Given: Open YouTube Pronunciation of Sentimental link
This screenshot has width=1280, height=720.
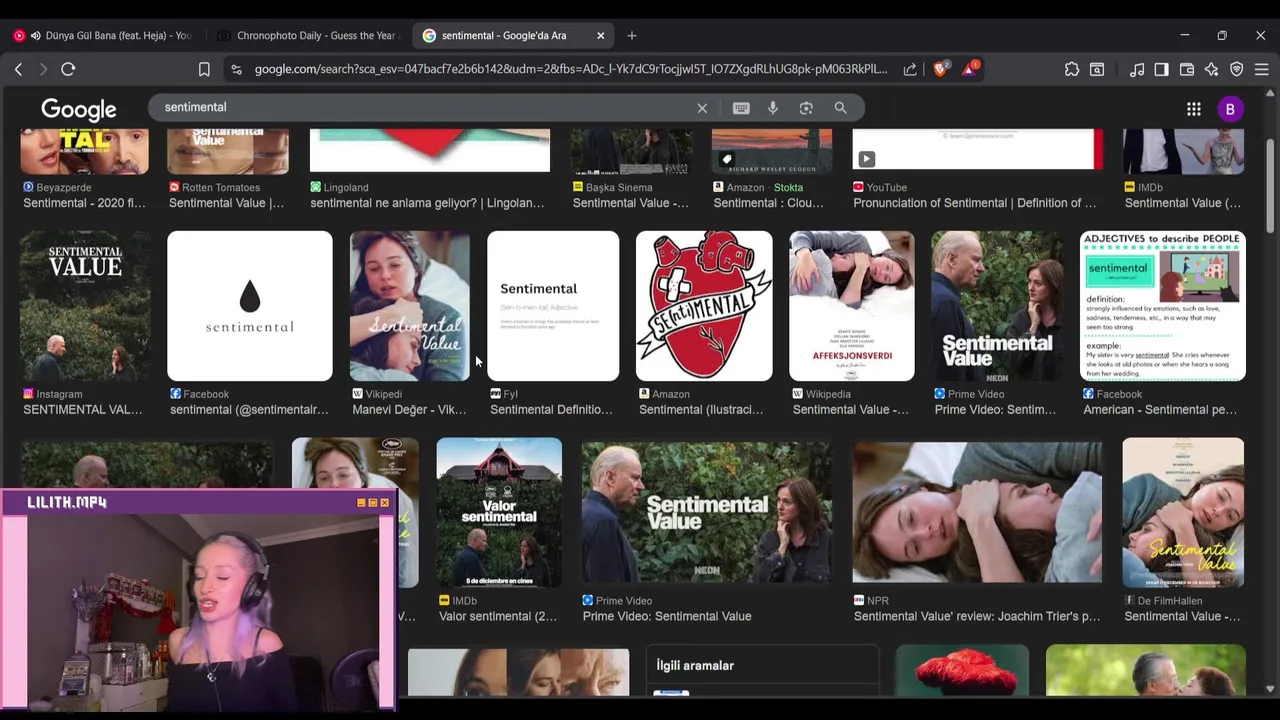Looking at the screenshot, I should (974, 203).
